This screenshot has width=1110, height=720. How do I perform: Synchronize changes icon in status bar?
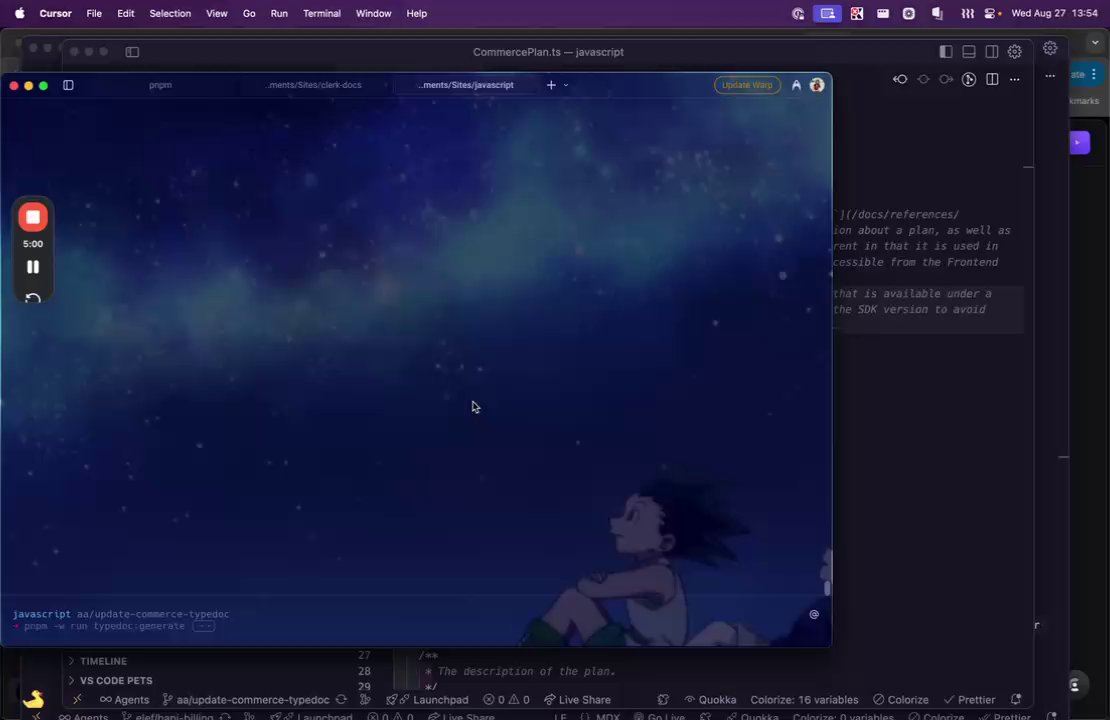pyautogui.click(x=341, y=699)
